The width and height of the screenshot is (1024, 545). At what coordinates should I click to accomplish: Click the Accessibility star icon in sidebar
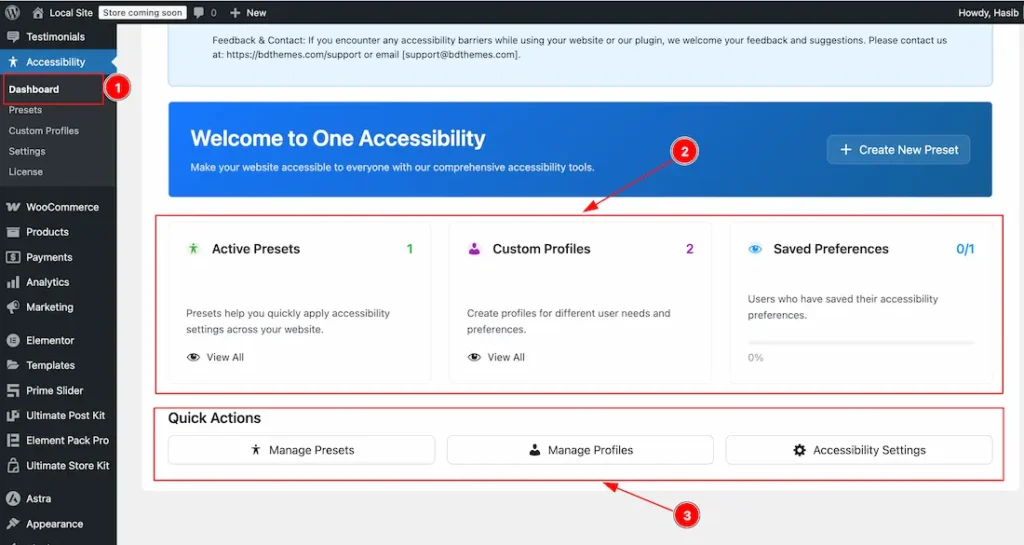coord(13,62)
